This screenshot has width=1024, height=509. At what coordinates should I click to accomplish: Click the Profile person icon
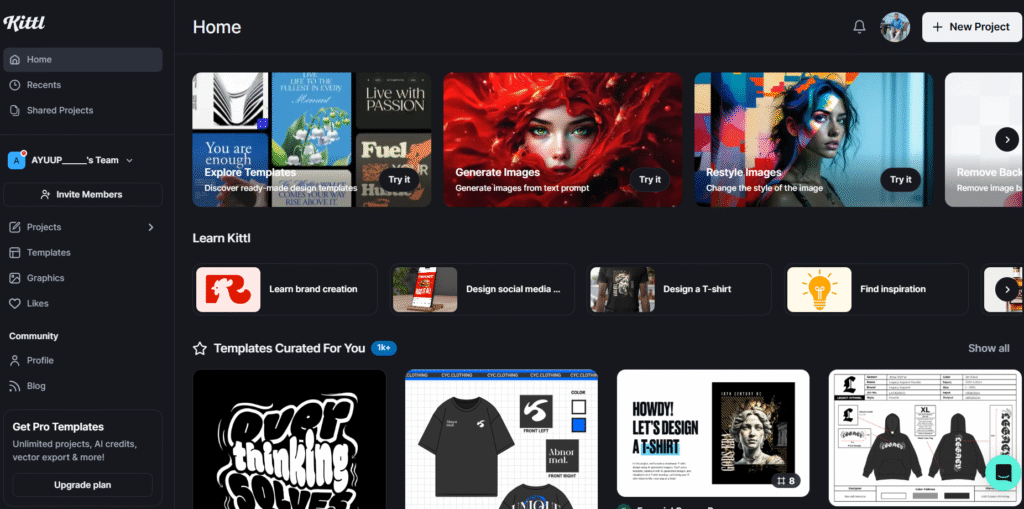click(x=15, y=361)
